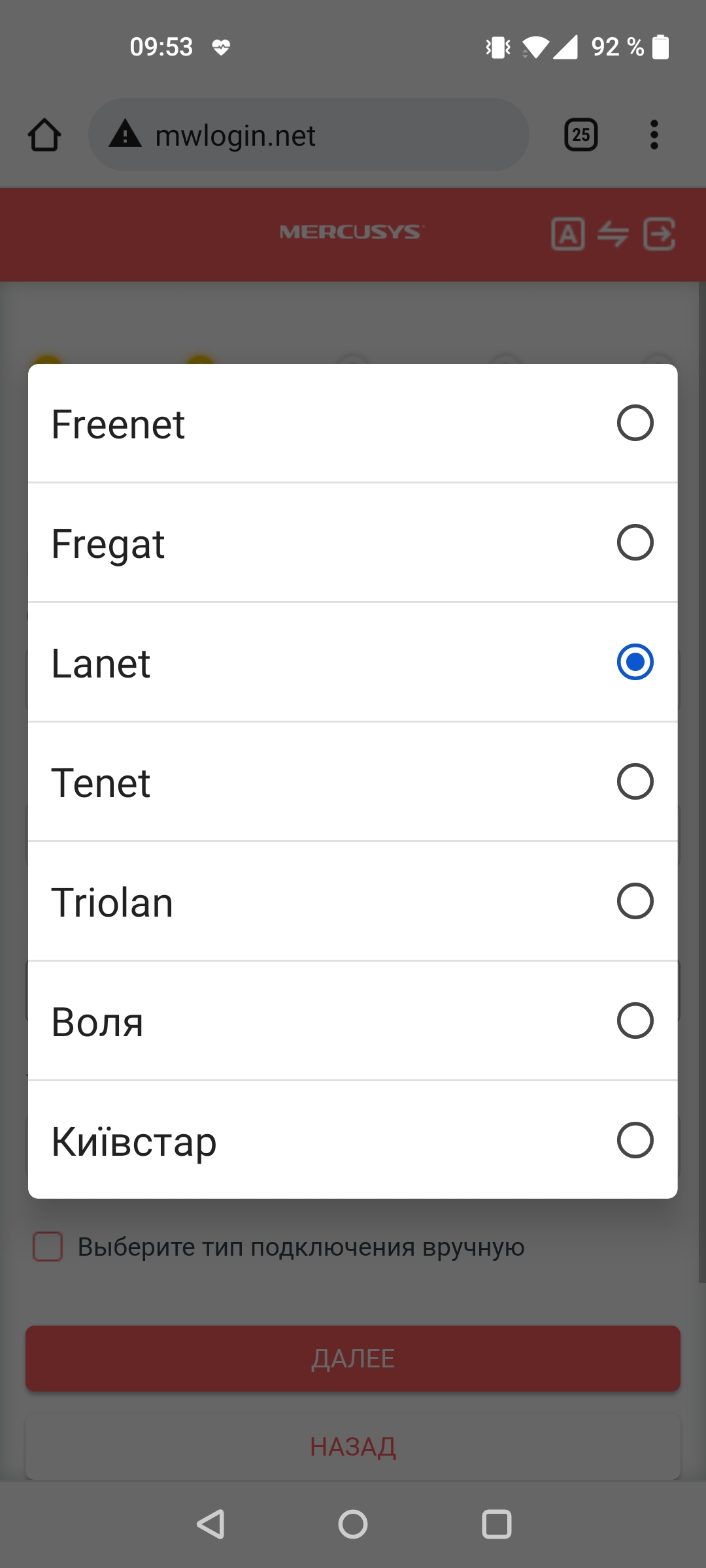Choose Triolan from the provider list

pyautogui.click(x=635, y=902)
